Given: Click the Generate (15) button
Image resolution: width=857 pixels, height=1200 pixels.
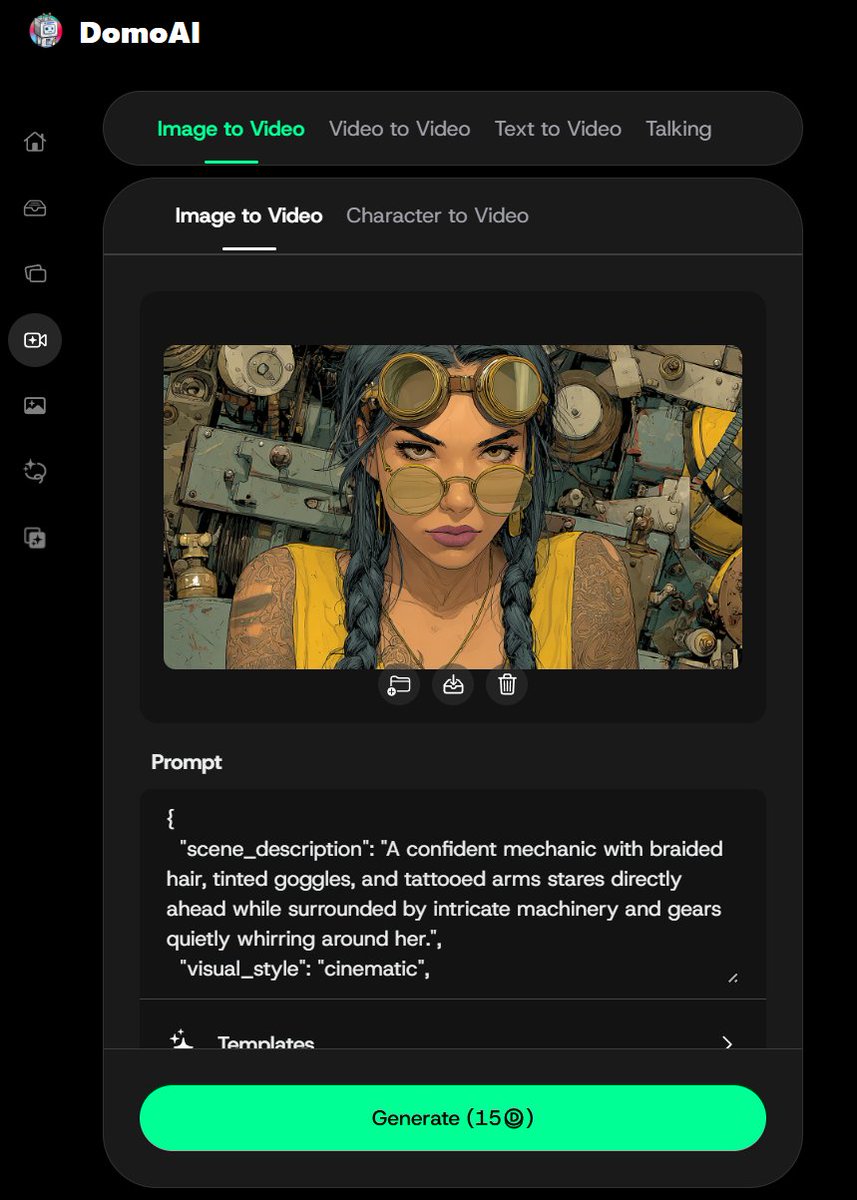Looking at the screenshot, I should tap(453, 1118).
